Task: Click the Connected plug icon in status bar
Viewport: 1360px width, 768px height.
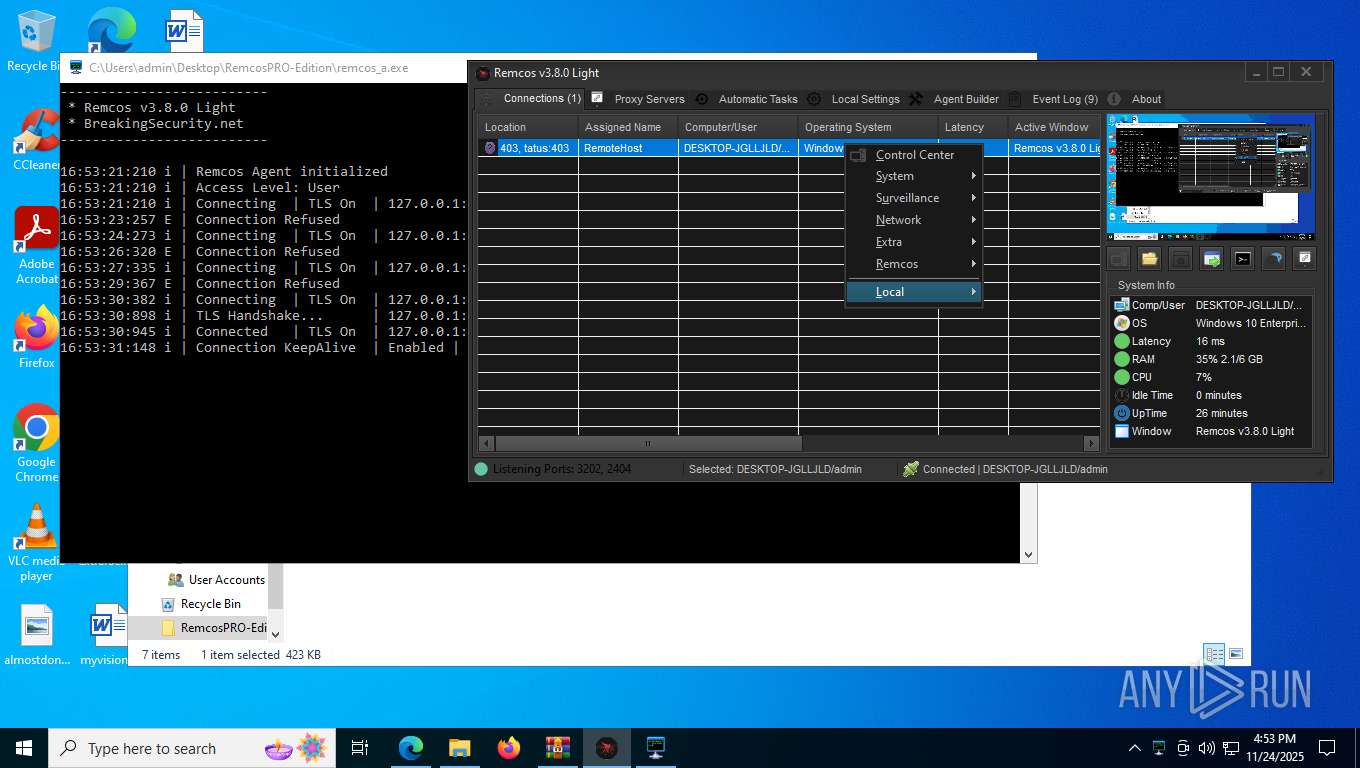Action: click(x=910, y=469)
